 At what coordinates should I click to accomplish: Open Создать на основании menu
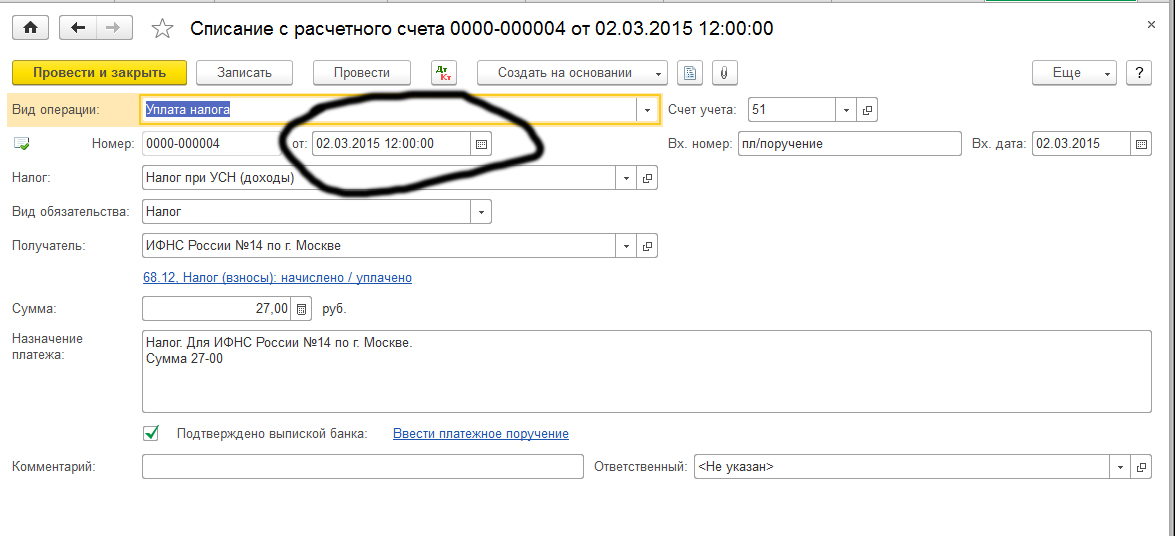click(573, 73)
